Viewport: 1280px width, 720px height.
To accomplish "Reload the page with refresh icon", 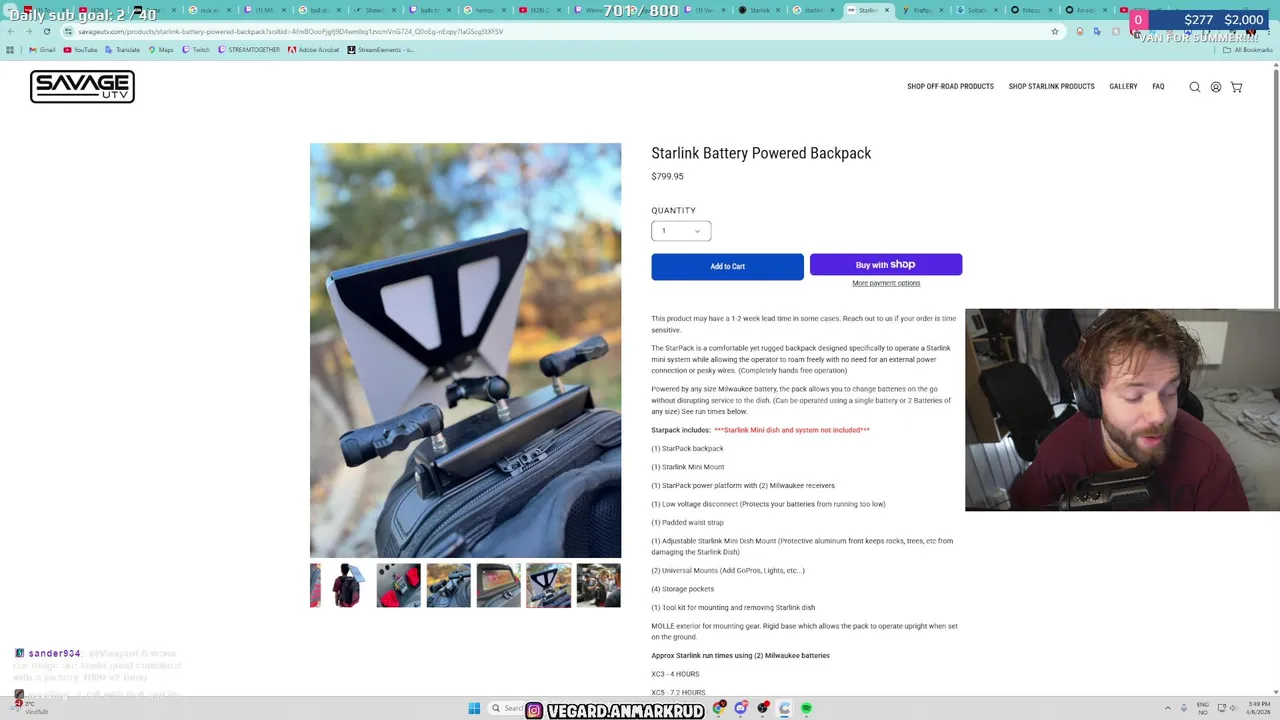I will (x=46, y=31).
